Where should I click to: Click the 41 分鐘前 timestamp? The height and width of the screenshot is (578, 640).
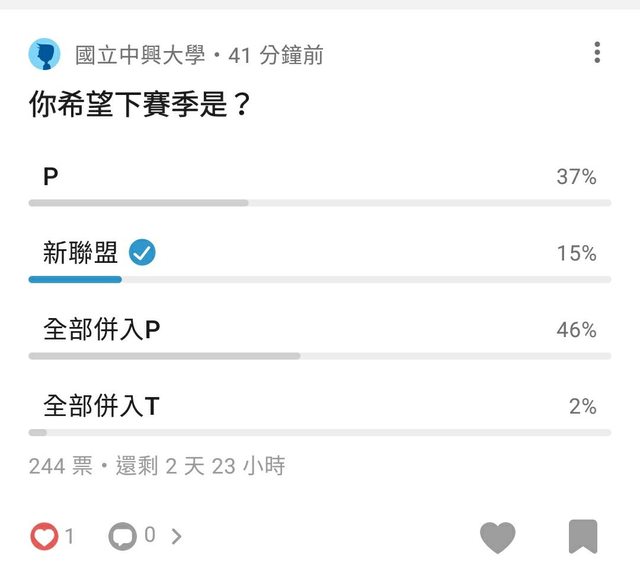pos(276,55)
